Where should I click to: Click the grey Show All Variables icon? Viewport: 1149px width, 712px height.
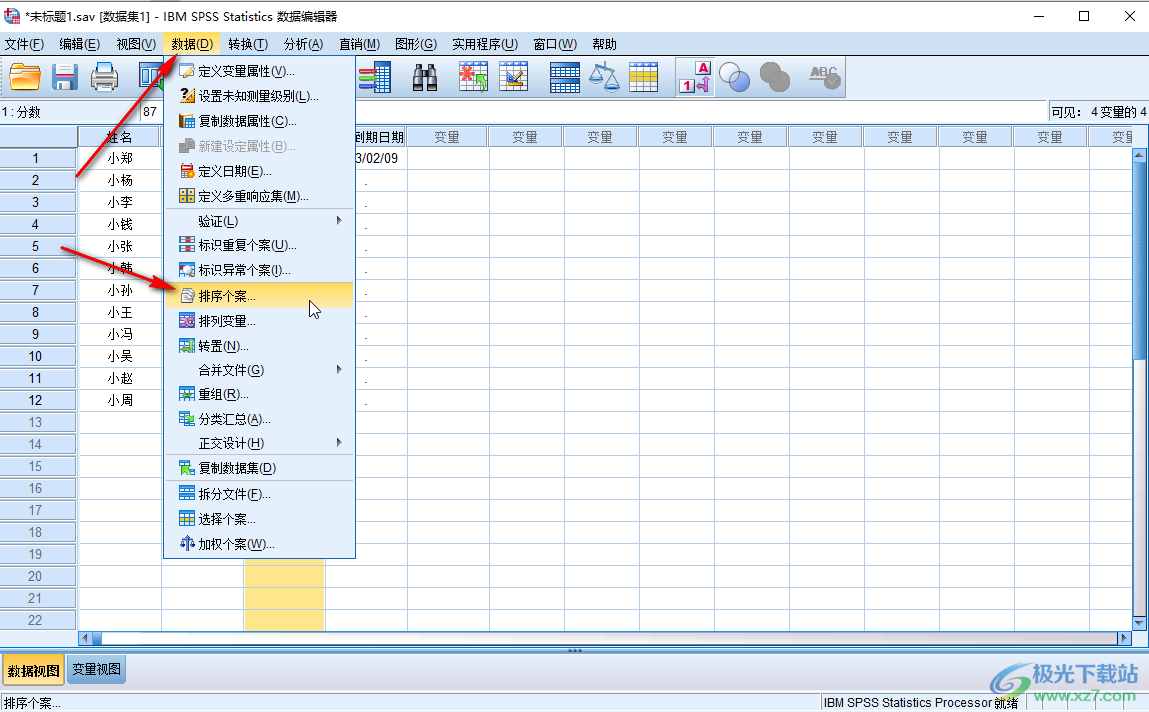pos(775,77)
